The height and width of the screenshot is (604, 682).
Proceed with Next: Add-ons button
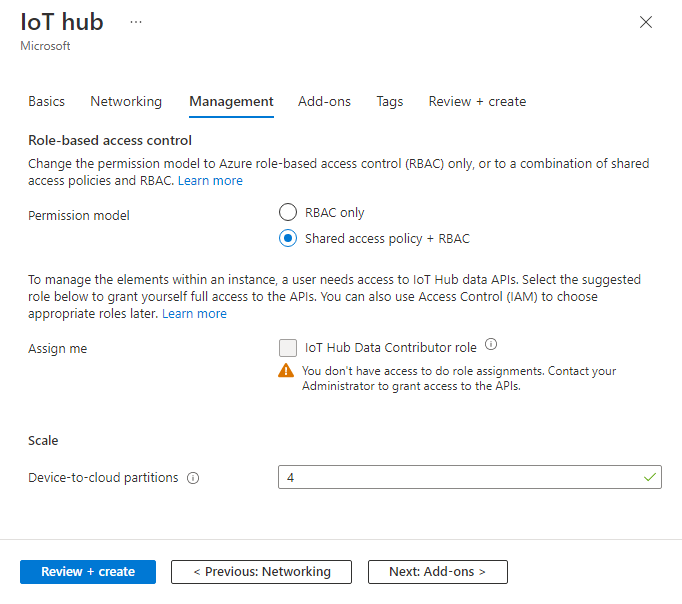(x=437, y=572)
